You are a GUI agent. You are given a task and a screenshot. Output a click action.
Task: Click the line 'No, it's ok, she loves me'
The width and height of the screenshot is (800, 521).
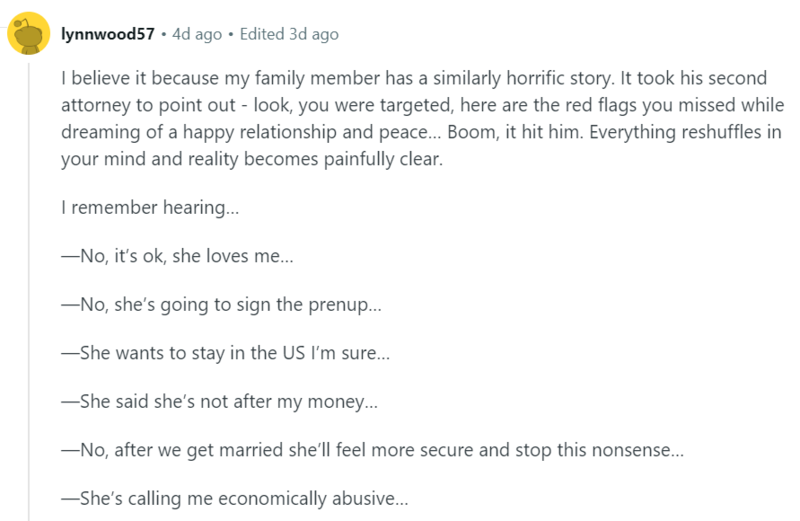pos(178,256)
